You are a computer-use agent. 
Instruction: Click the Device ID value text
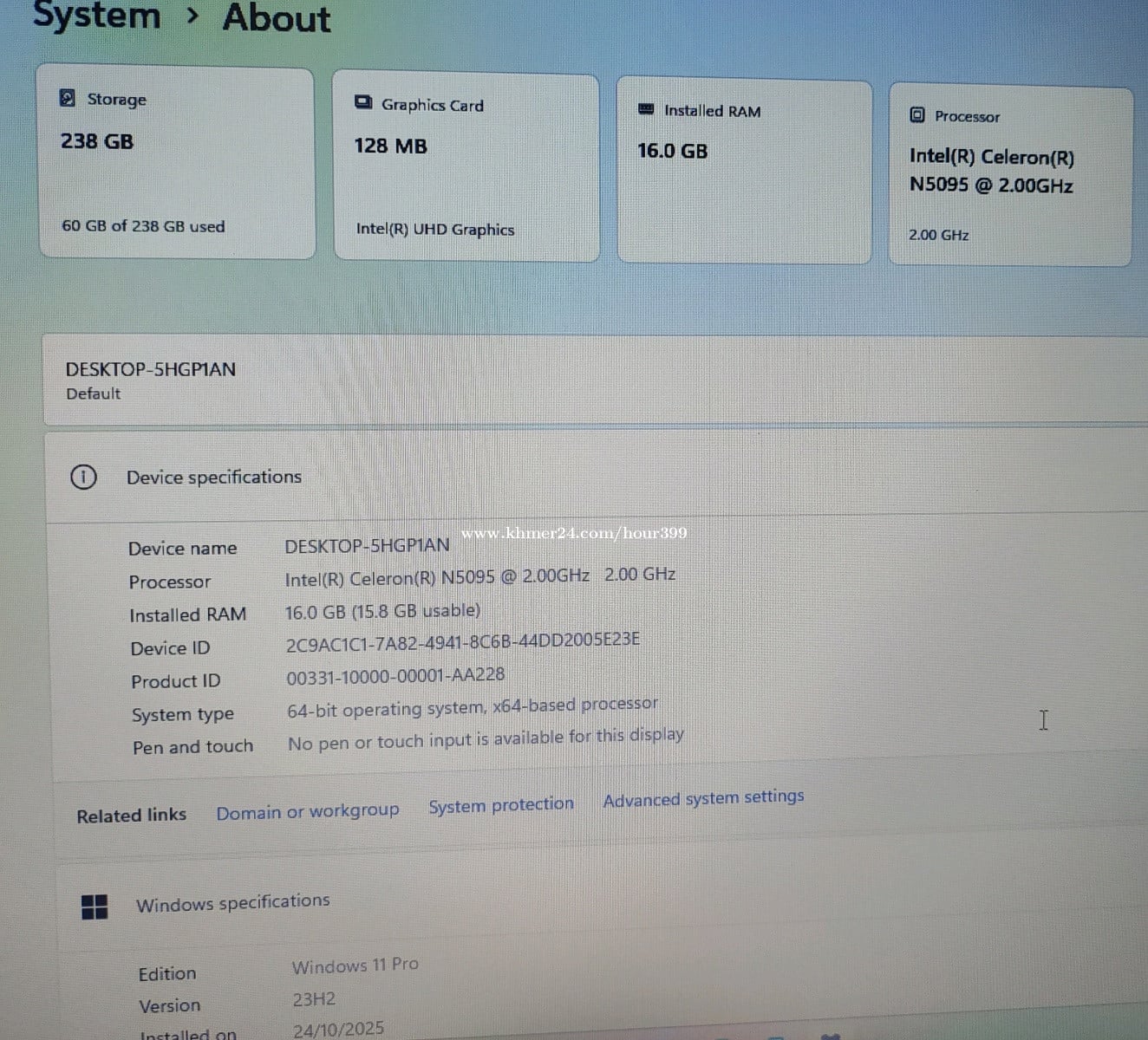tap(463, 642)
